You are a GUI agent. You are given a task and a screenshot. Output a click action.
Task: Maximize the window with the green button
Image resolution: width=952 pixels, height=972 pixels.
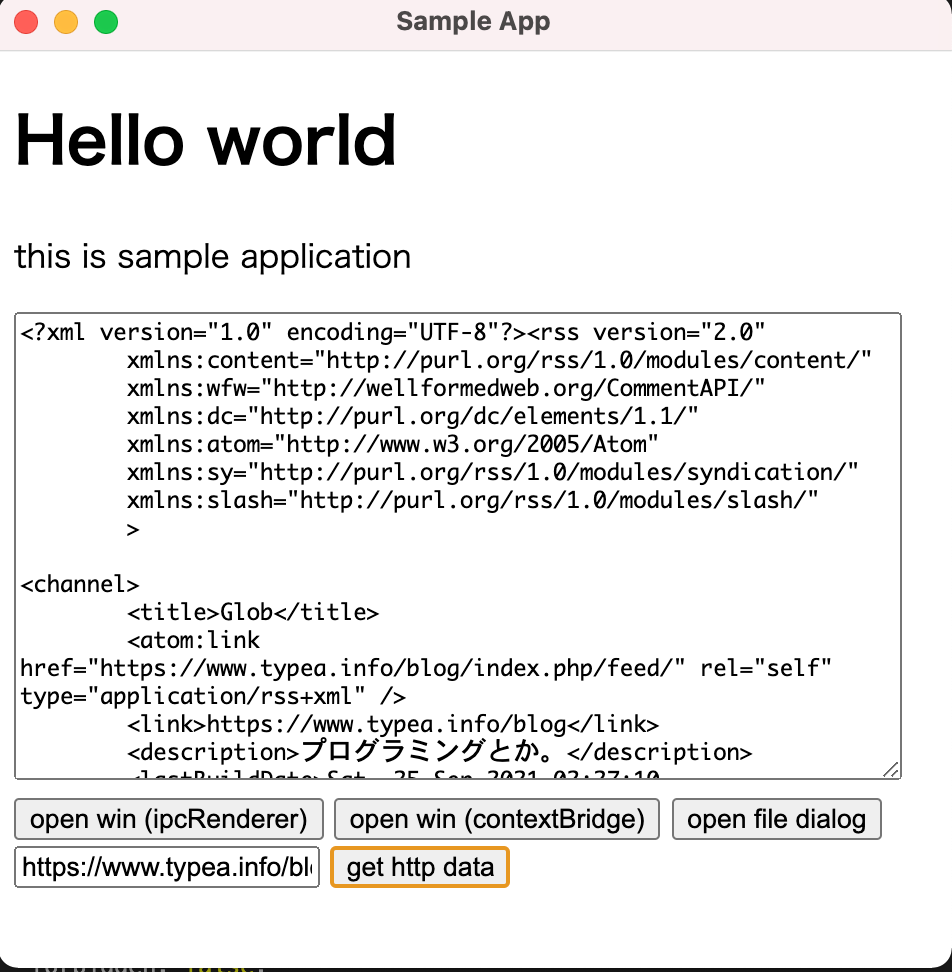[106, 22]
